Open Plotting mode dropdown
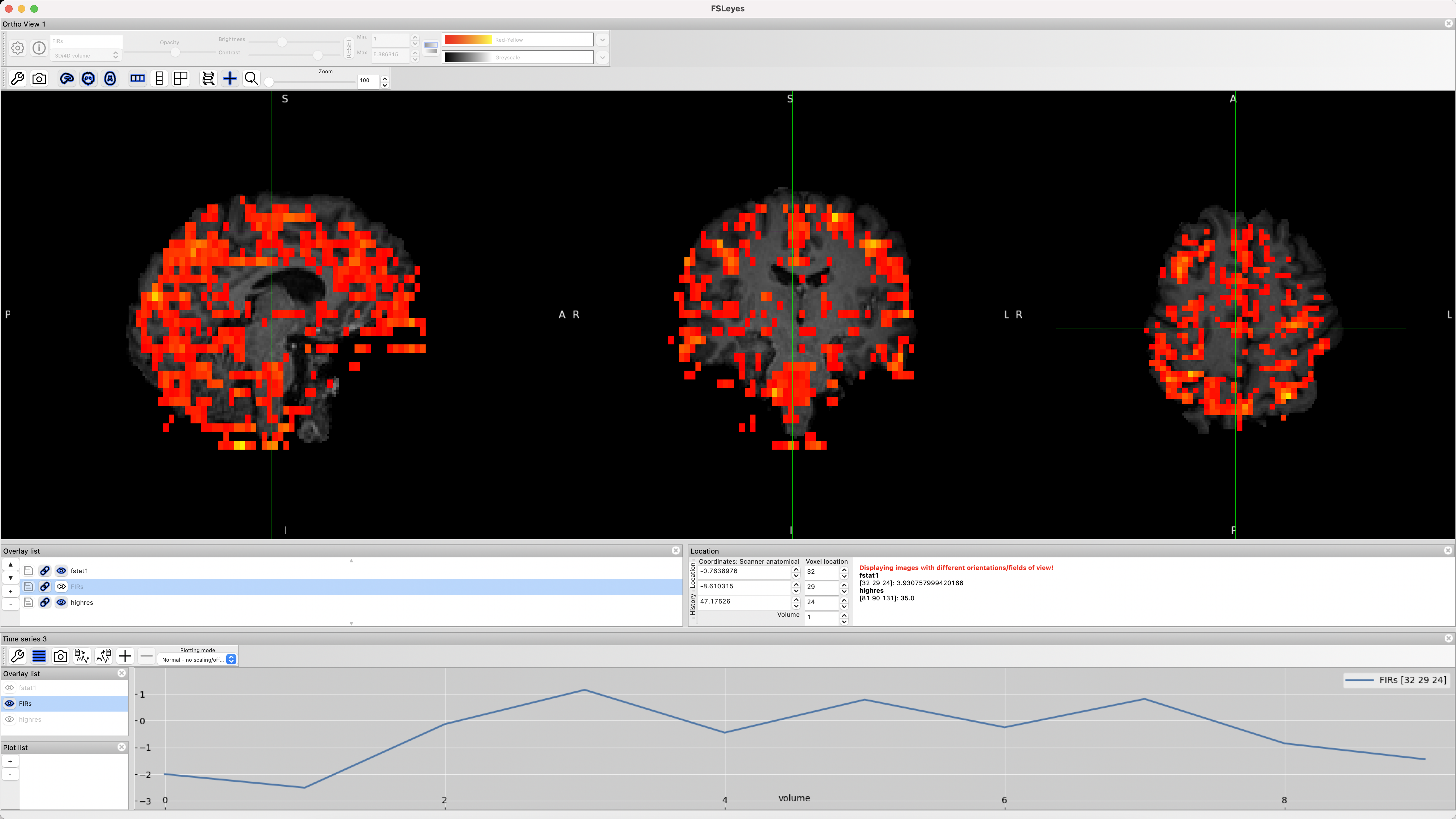Screen dimensions: 1456x819 (197, 660)
